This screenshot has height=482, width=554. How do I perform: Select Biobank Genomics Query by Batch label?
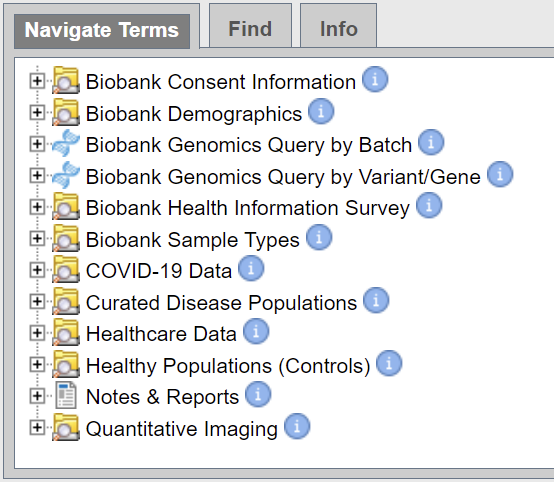coord(249,145)
